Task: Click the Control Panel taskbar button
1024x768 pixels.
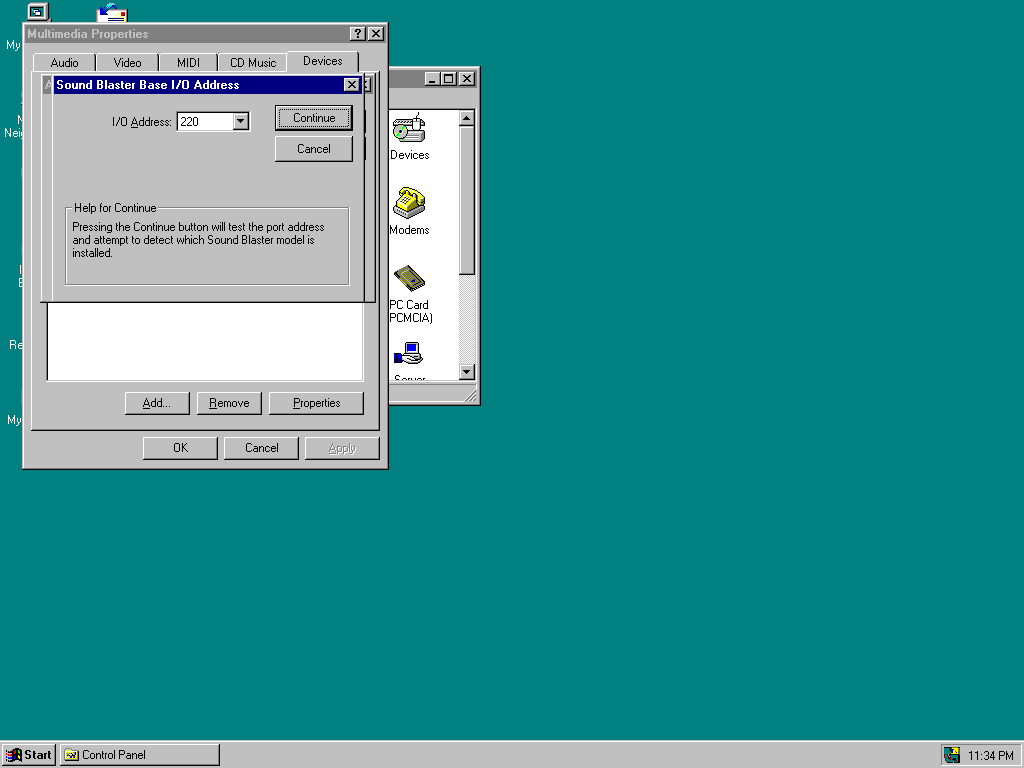Action: point(139,755)
